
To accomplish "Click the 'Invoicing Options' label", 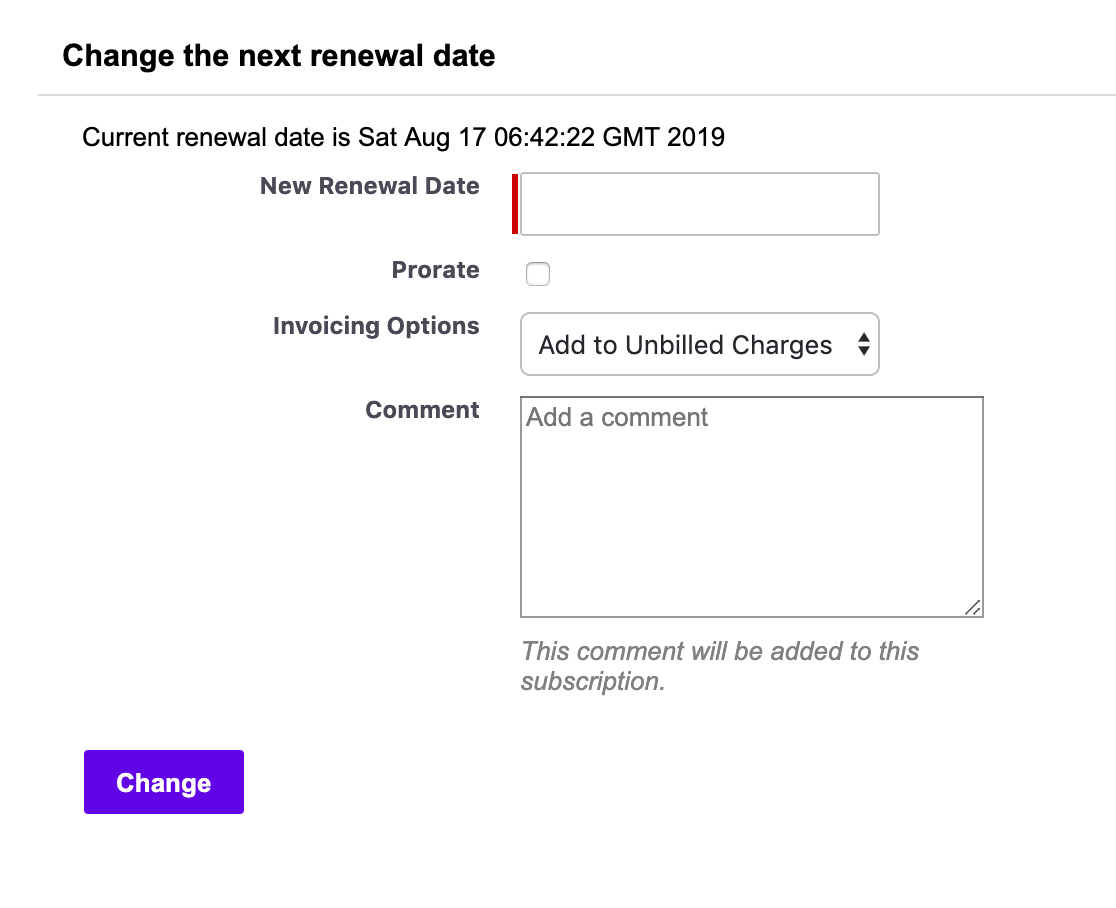I will click(x=376, y=326).
